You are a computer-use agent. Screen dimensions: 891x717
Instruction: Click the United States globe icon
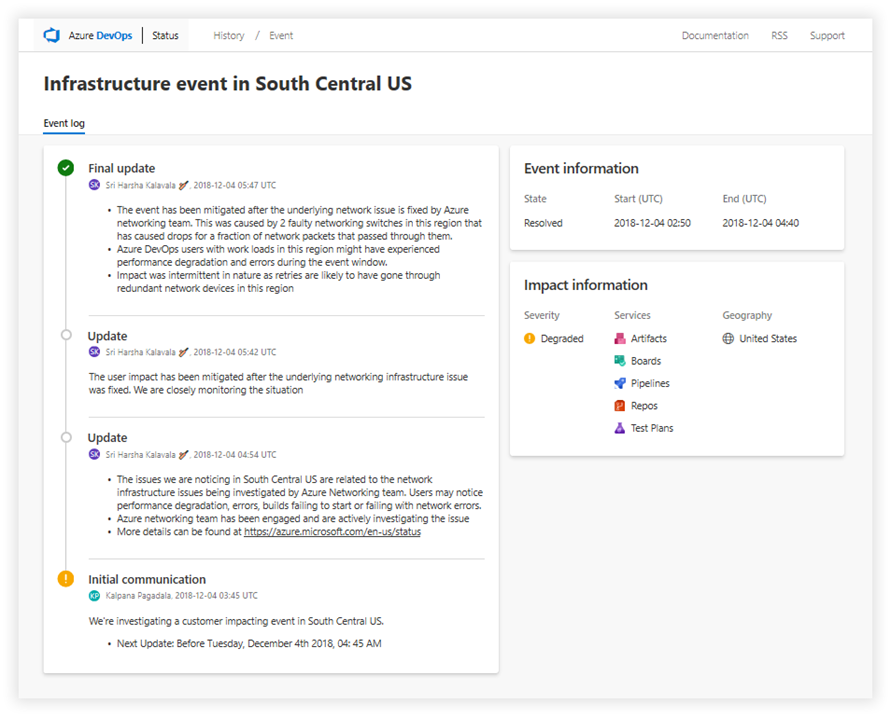click(728, 339)
